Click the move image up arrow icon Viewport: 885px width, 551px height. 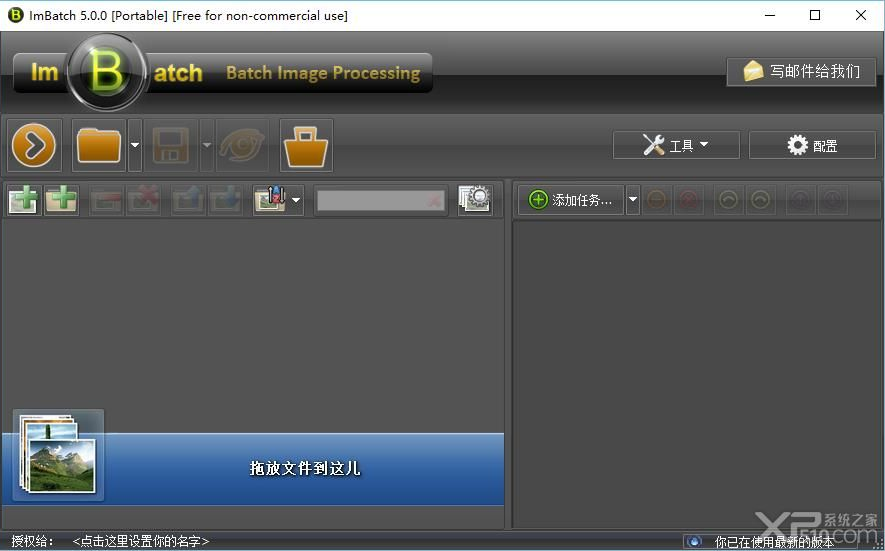click(x=189, y=200)
